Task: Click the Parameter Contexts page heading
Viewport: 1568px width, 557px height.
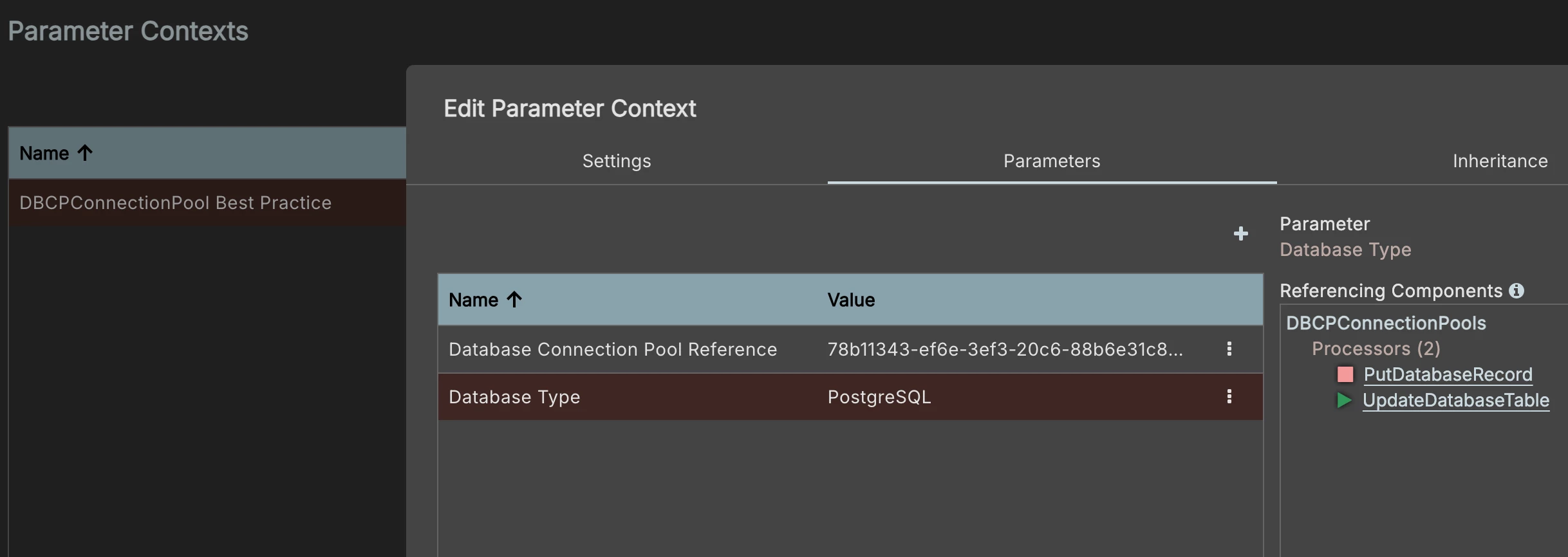Action: [x=128, y=31]
